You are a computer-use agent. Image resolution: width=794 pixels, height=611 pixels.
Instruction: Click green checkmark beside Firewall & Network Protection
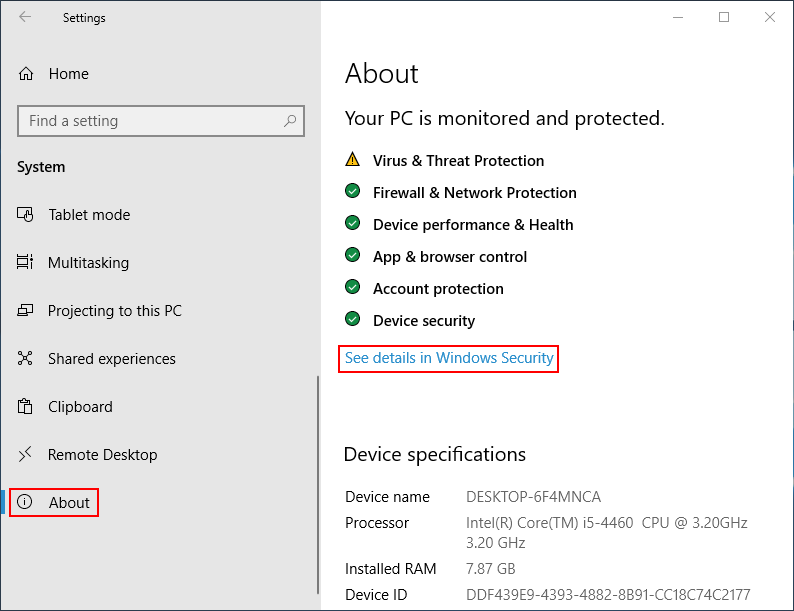352,192
